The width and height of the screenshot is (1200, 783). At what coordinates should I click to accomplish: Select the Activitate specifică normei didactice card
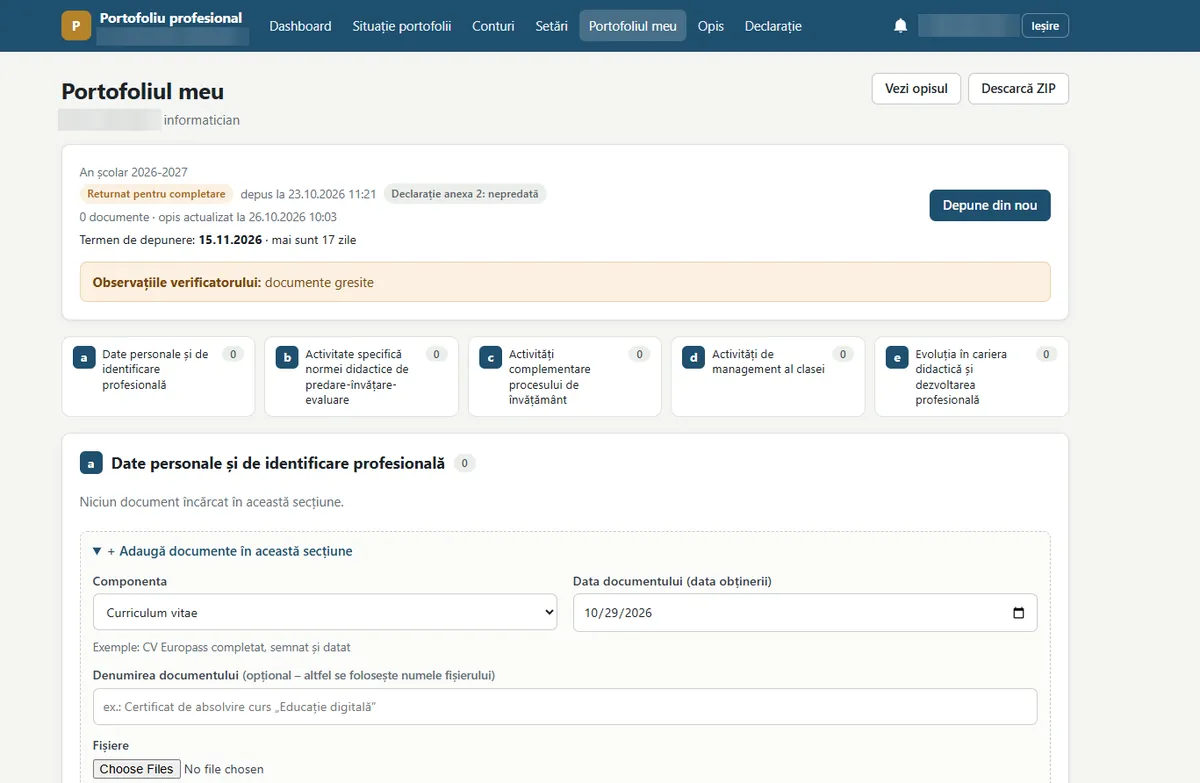(x=361, y=376)
